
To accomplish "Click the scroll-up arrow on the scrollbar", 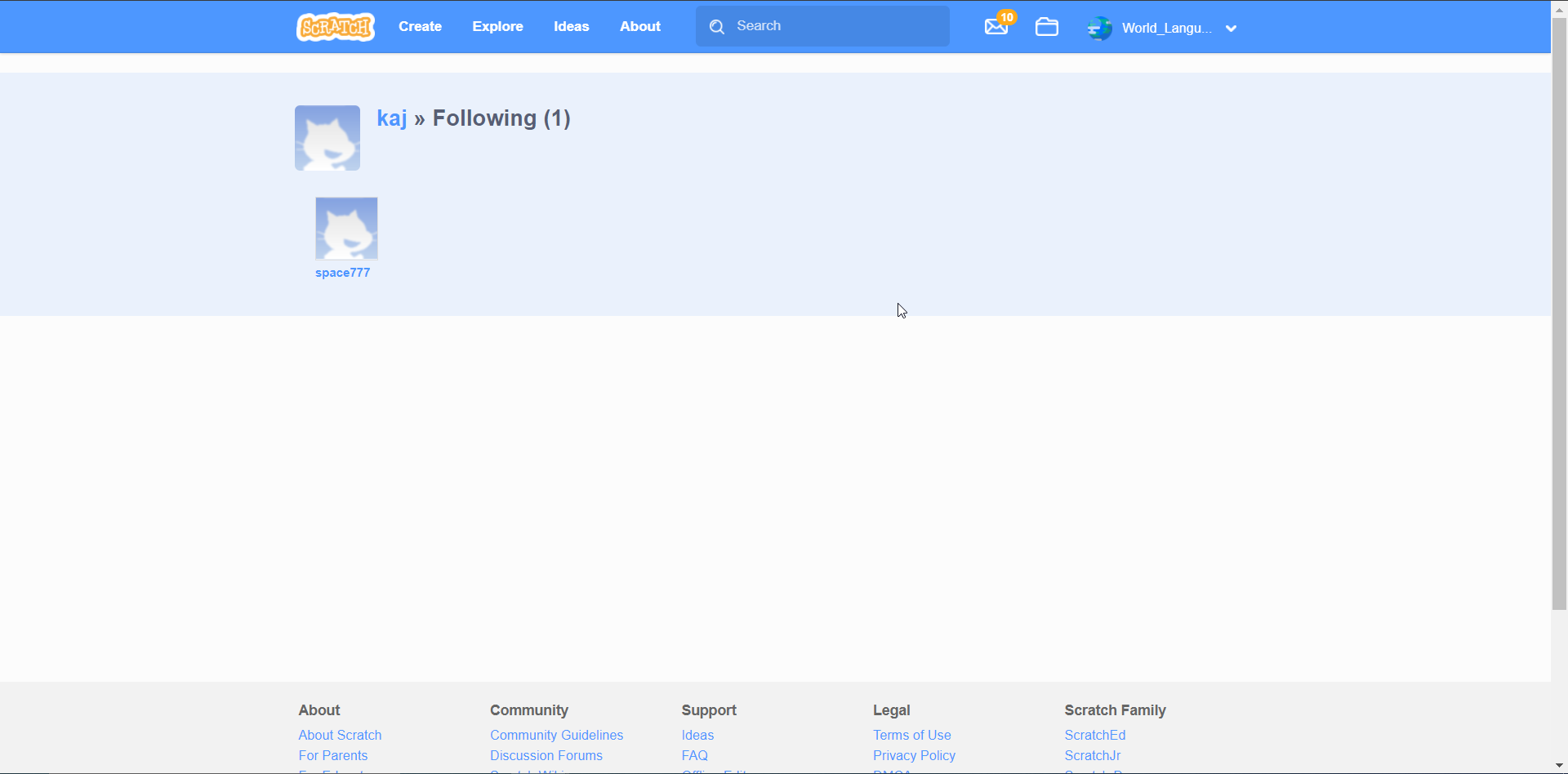I will 1558,8.
